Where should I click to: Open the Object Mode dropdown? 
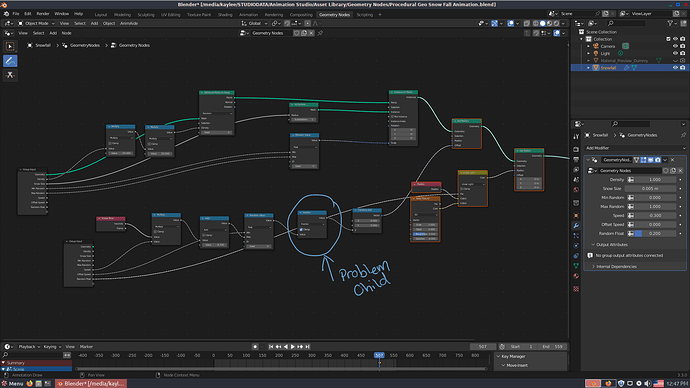tap(36, 23)
